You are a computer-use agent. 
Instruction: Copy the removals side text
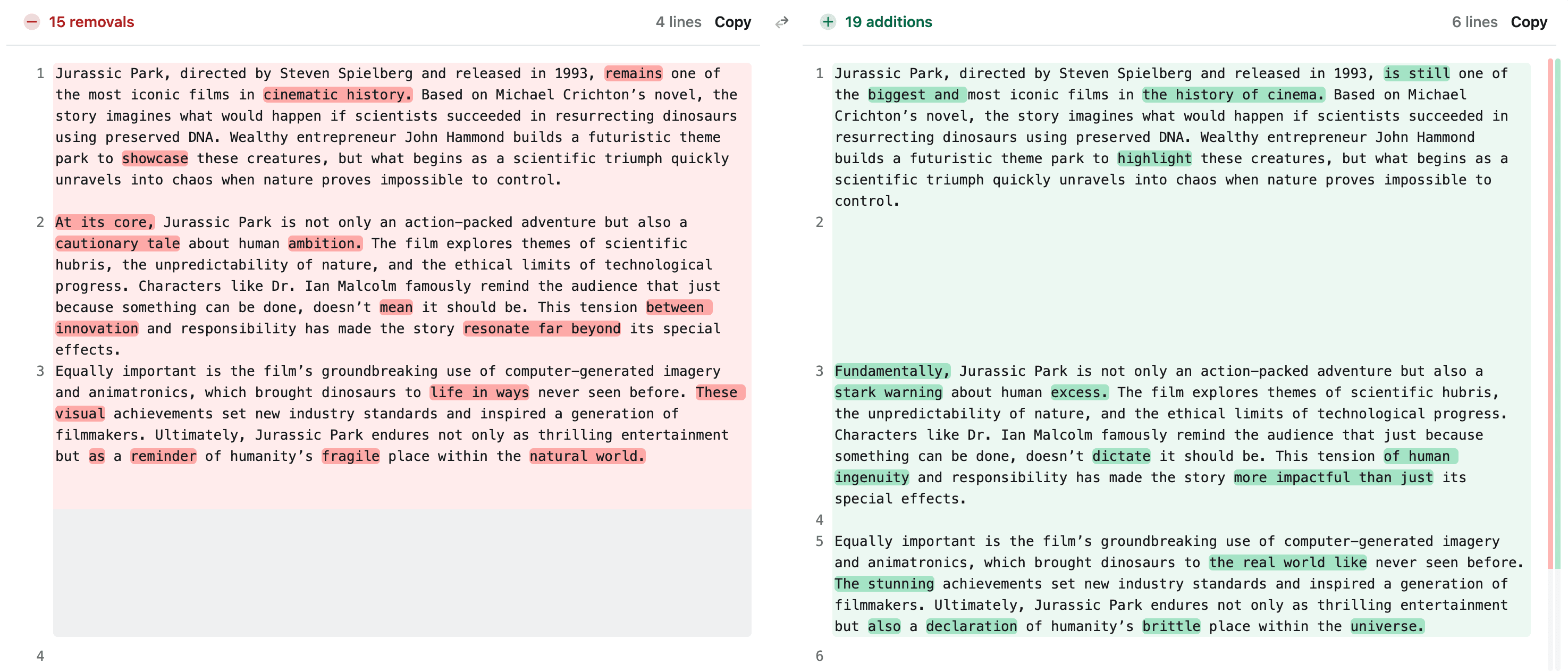(x=732, y=22)
